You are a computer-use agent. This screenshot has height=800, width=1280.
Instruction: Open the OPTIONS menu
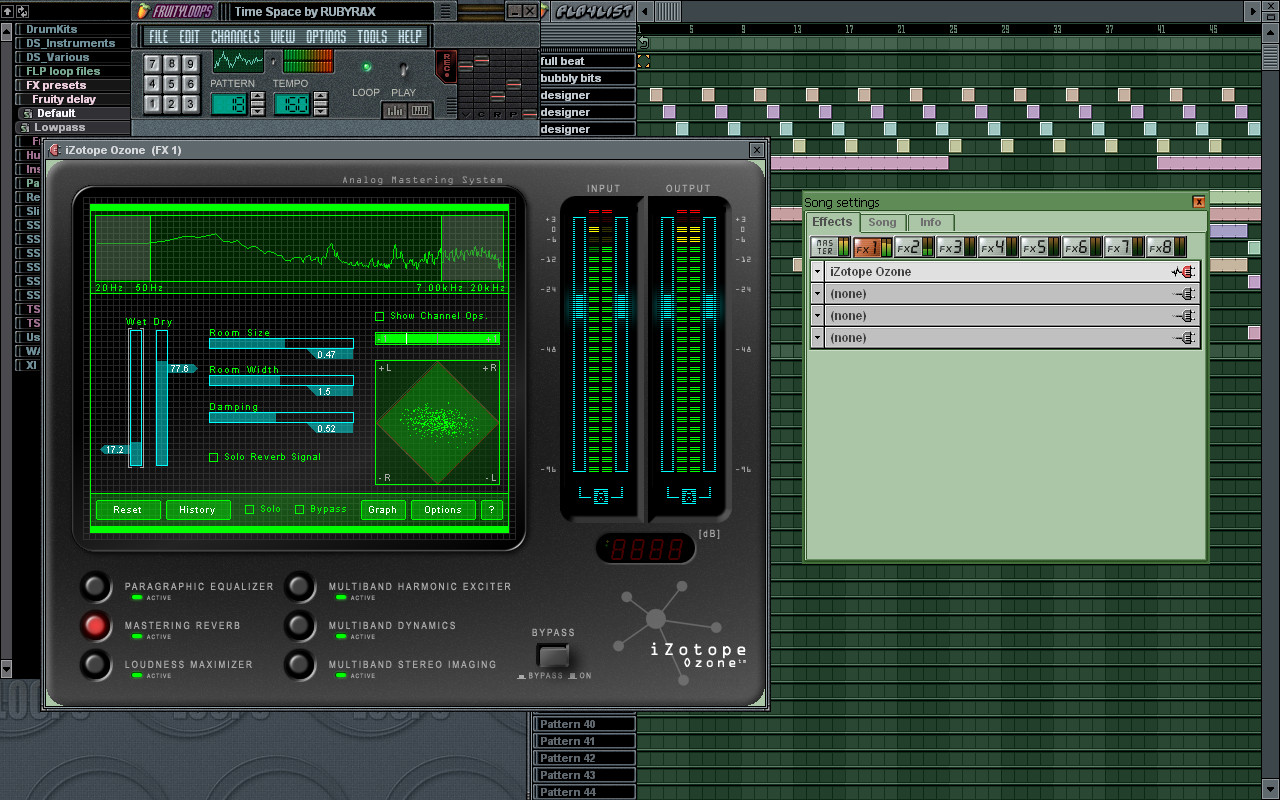pos(326,37)
